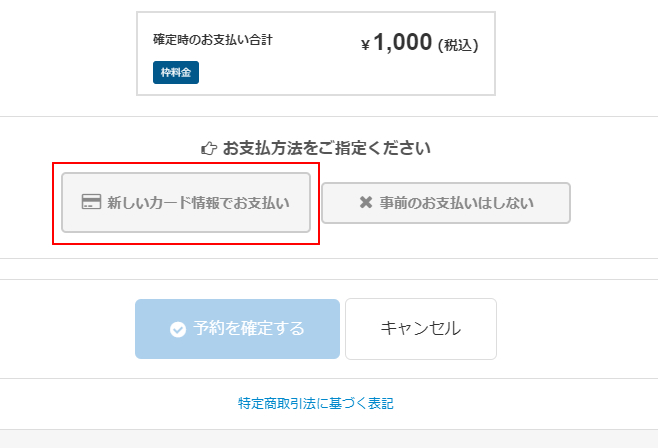Click the blue 枠料金 badge
This screenshot has width=658, height=448.
(176, 73)
